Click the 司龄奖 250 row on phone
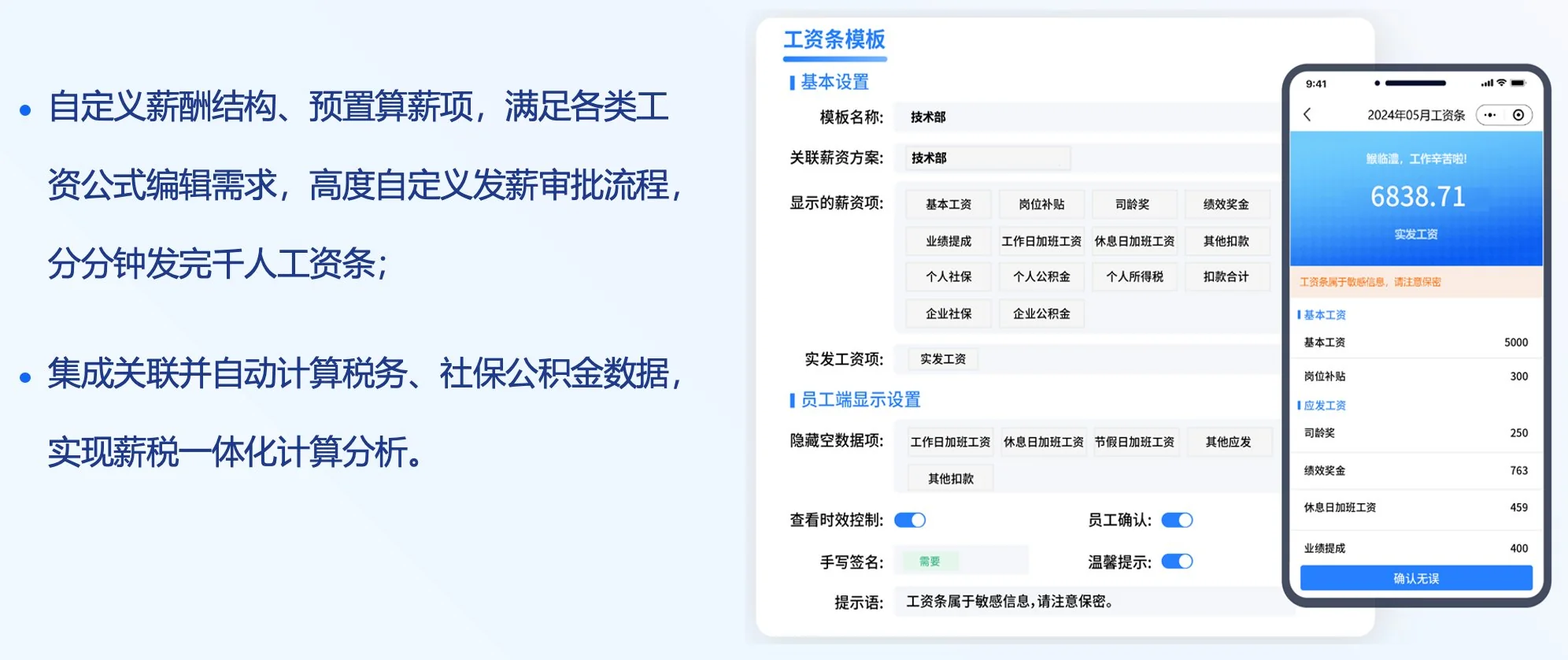 [1416, 433]
